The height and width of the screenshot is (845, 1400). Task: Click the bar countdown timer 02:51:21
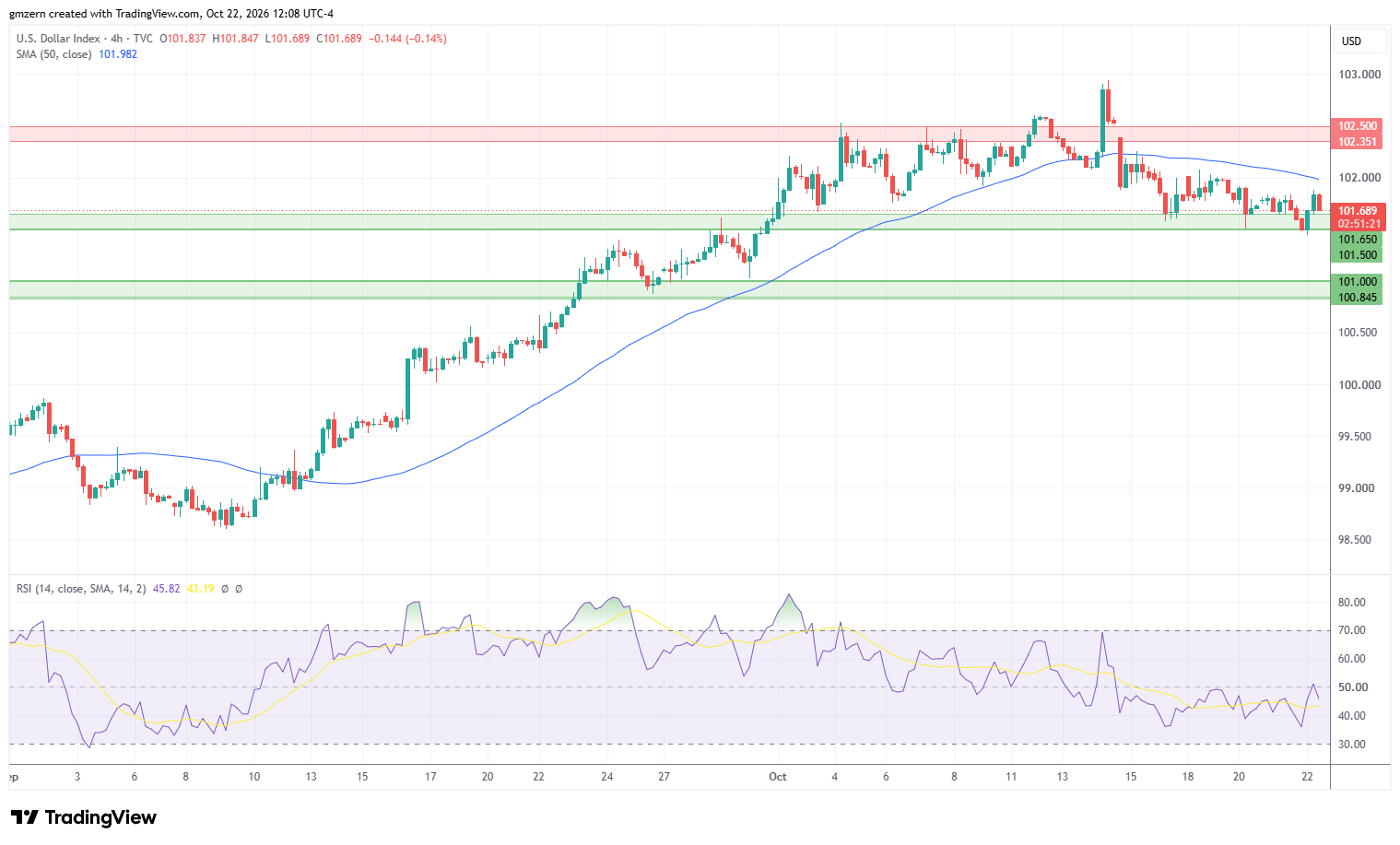point(1359,224)
